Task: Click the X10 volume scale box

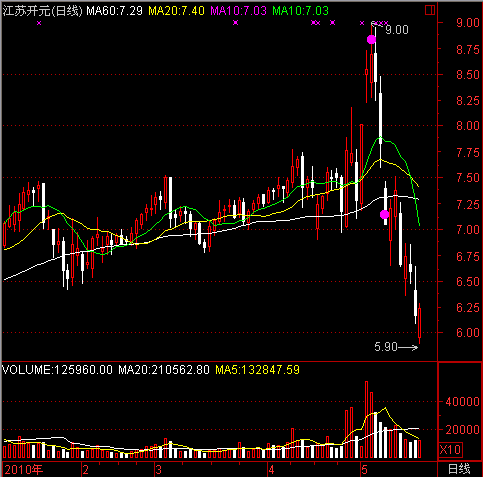Action: [x=450, y=449]
